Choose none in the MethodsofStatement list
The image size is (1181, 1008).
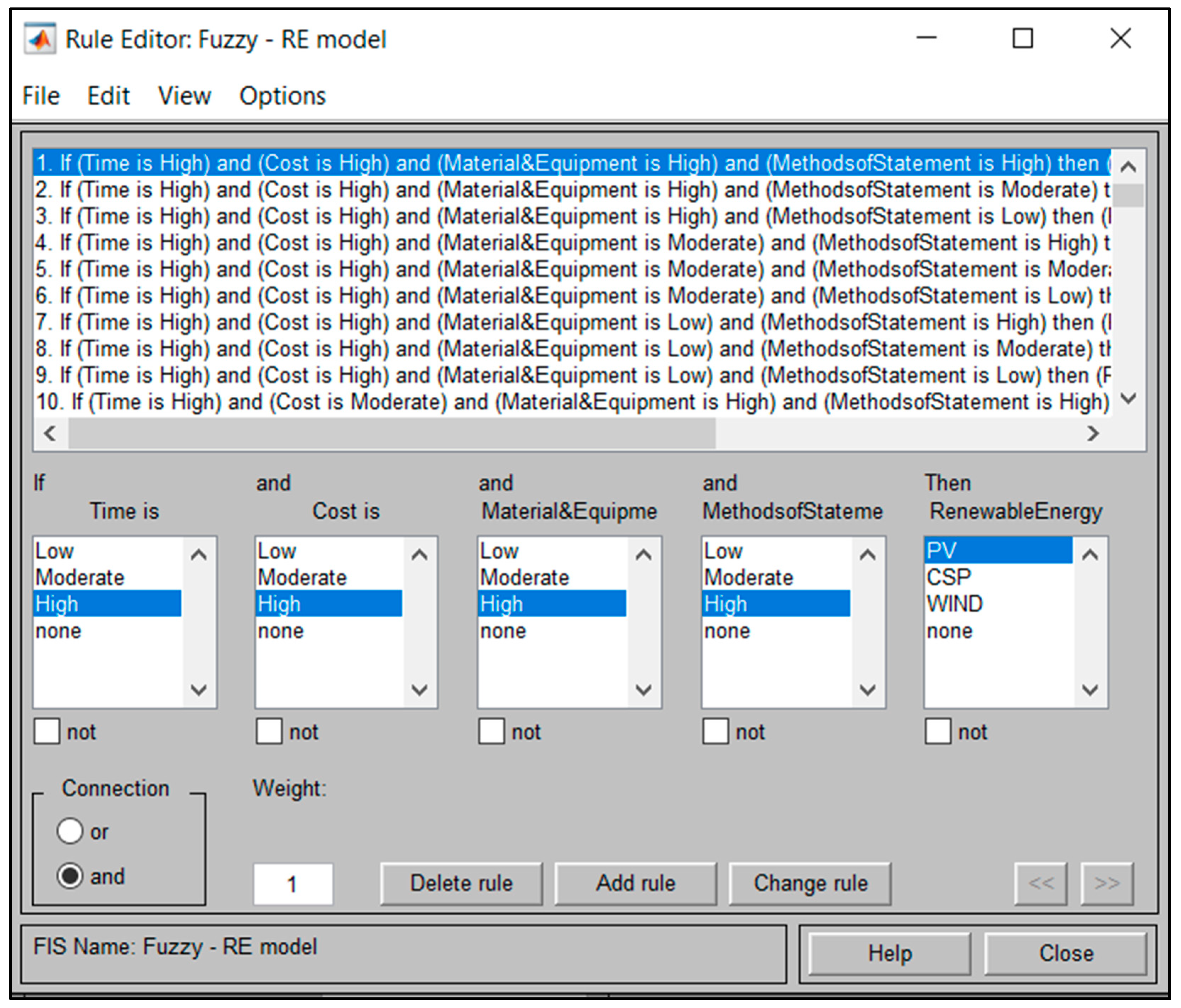pos(776,631)
